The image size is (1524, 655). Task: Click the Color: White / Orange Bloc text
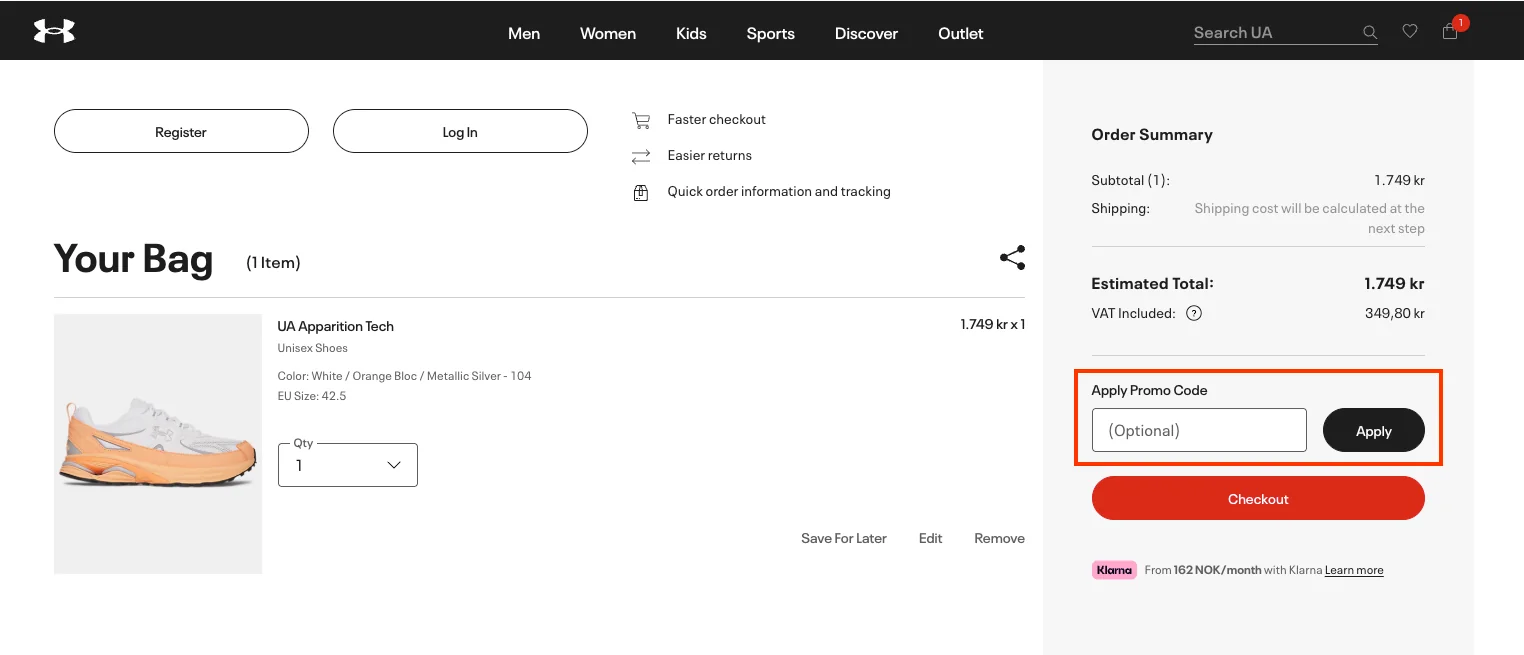[x=405, y=376]
